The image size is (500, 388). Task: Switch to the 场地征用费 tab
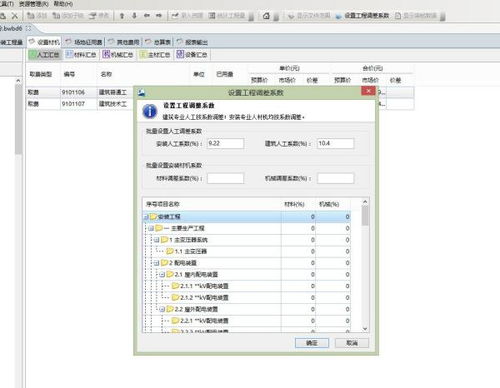click(x=84, y=42)
